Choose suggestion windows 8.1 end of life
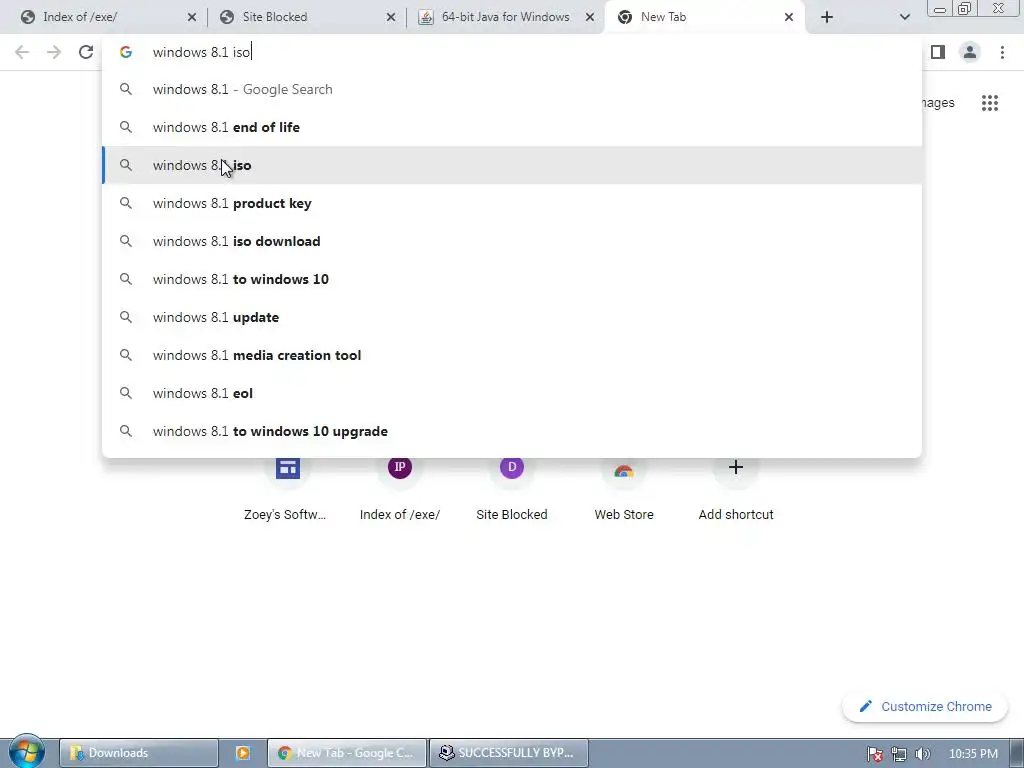This screenshot has width=1024, height=768. point(512,127)
